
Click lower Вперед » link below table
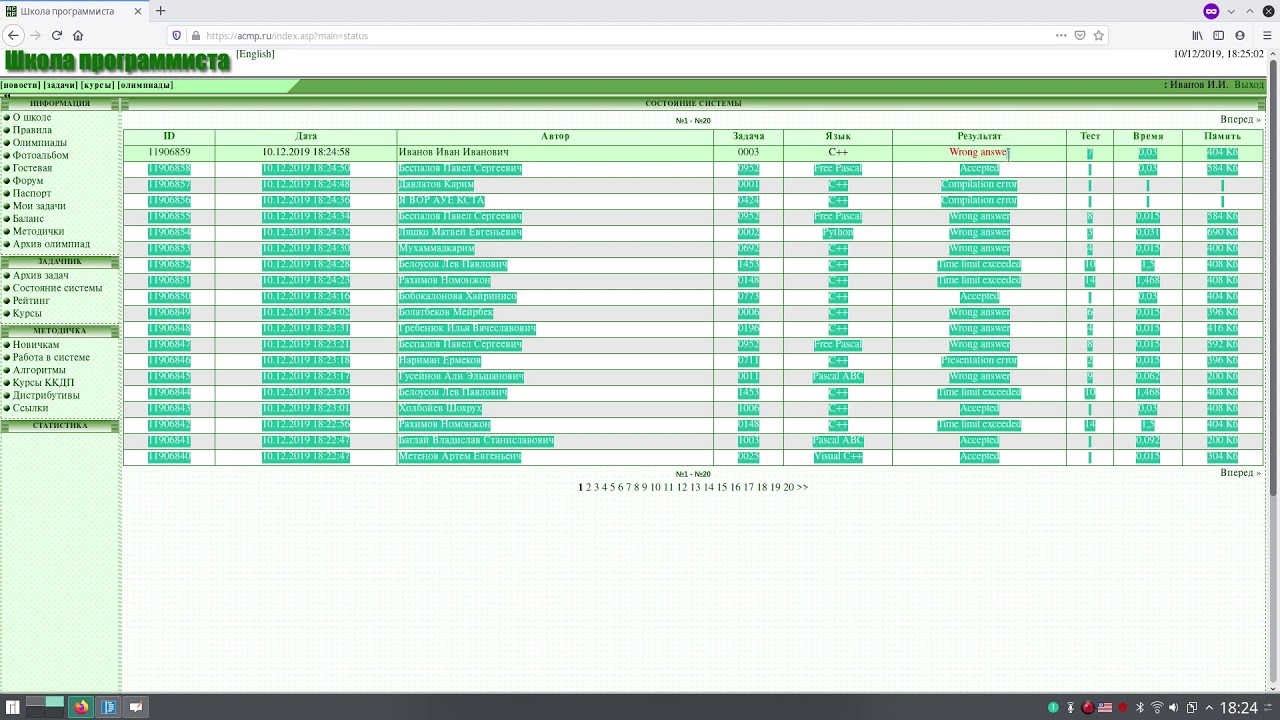pos(1240,472)
